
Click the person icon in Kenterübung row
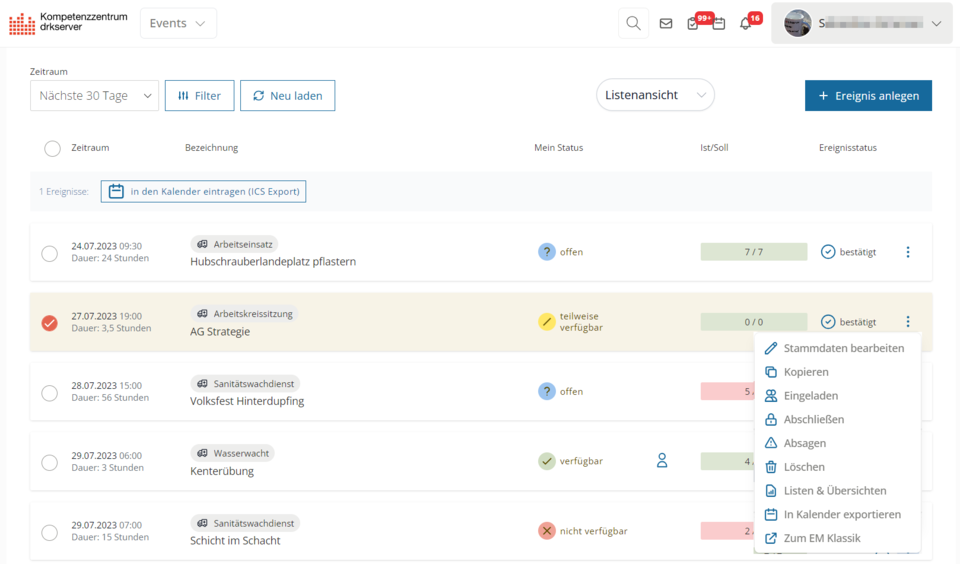click(x=662, y=461)
